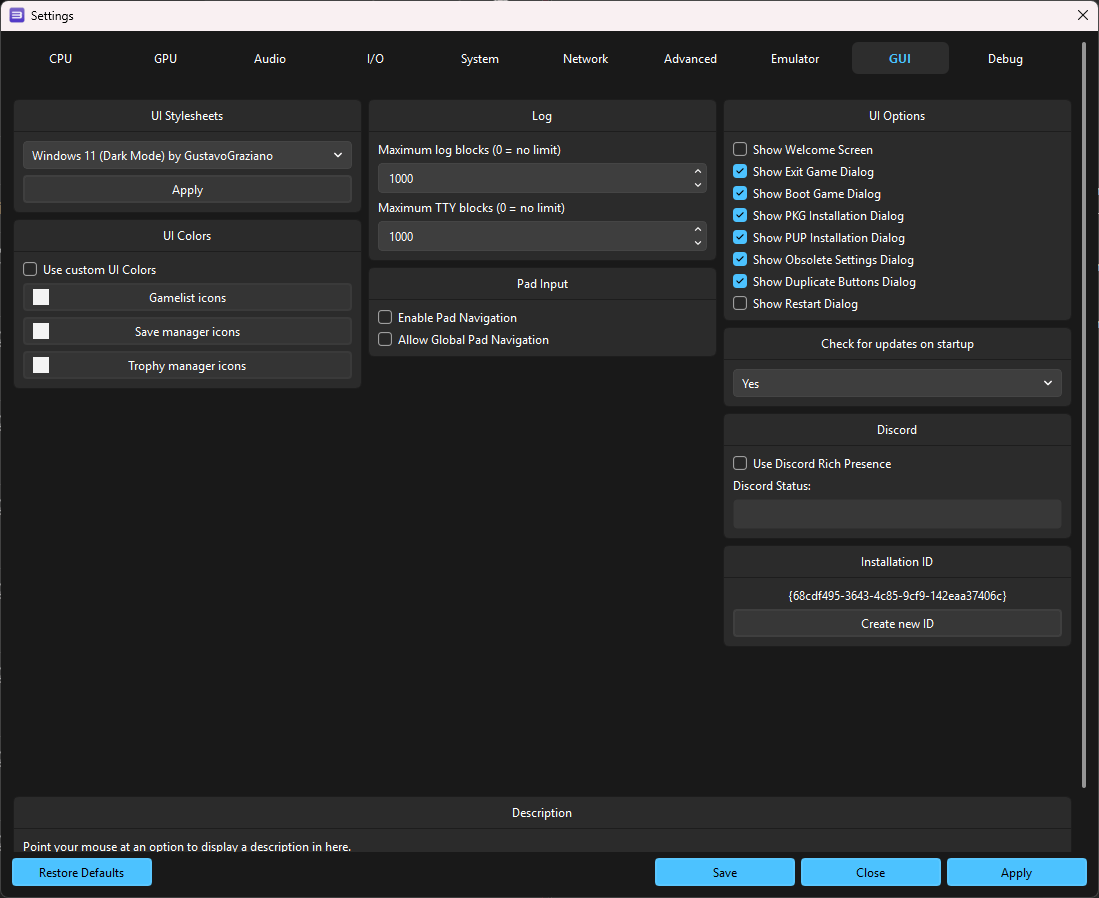Switch to the Emulator tab

point(795,59)
